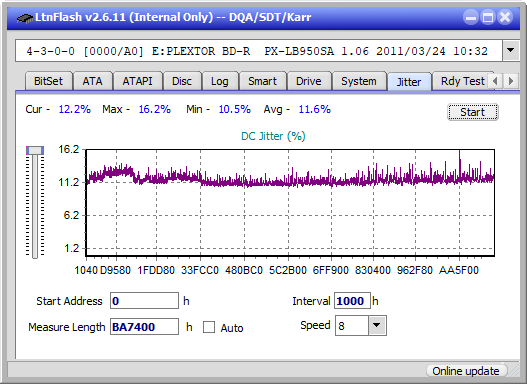
Task: Close the LtnFlash window
Action: tap(505, 17)
